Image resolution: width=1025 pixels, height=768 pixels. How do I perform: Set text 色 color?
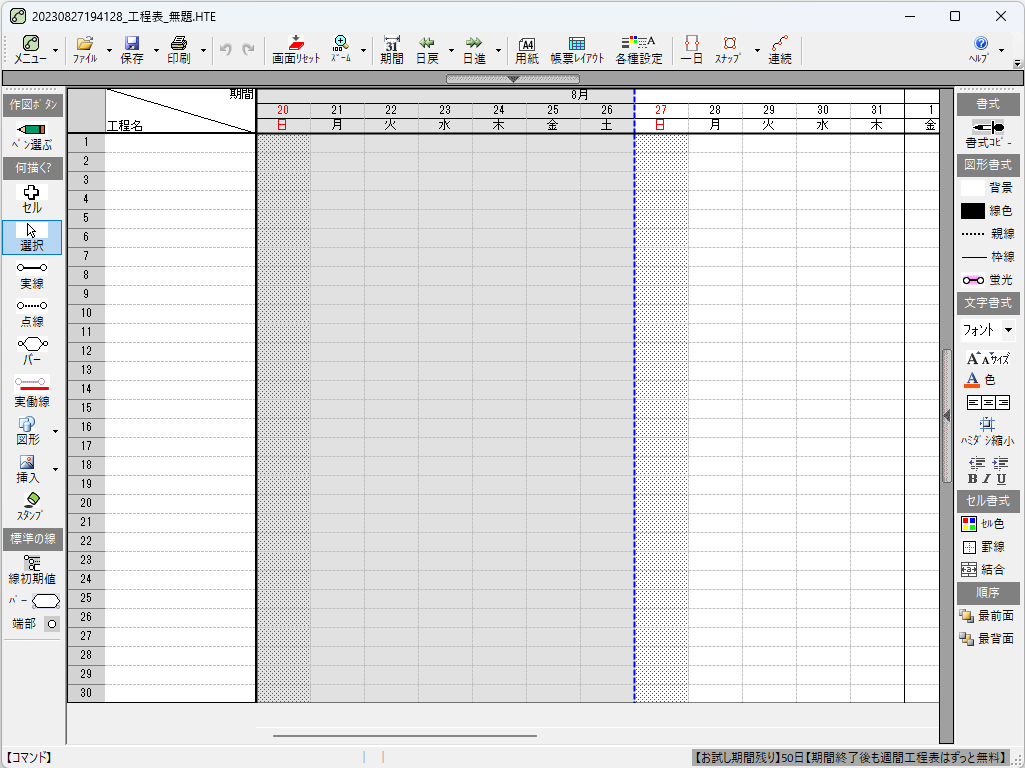click(980, 380)
